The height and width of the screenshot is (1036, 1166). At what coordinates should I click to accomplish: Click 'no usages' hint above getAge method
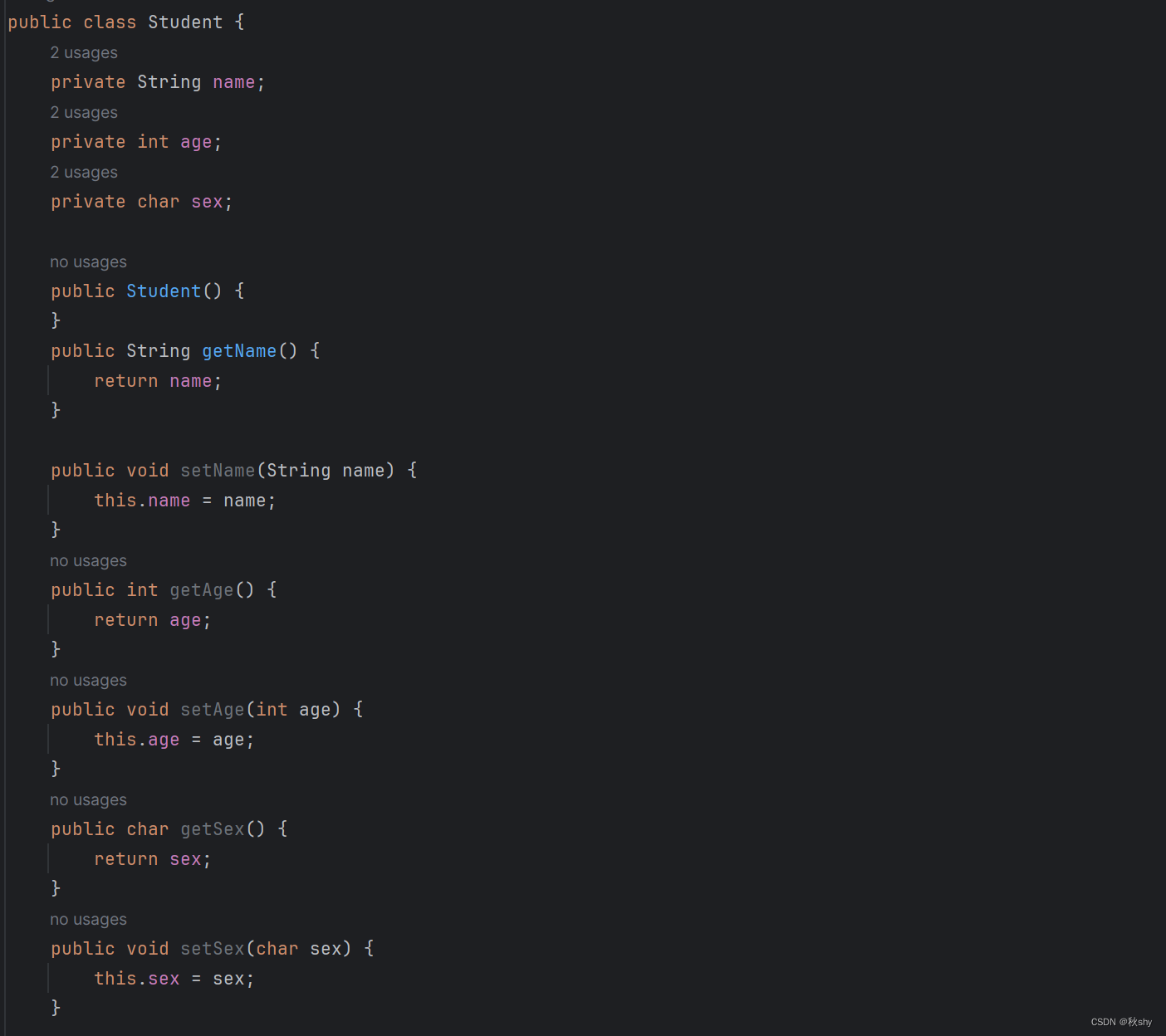pos(88,561)
